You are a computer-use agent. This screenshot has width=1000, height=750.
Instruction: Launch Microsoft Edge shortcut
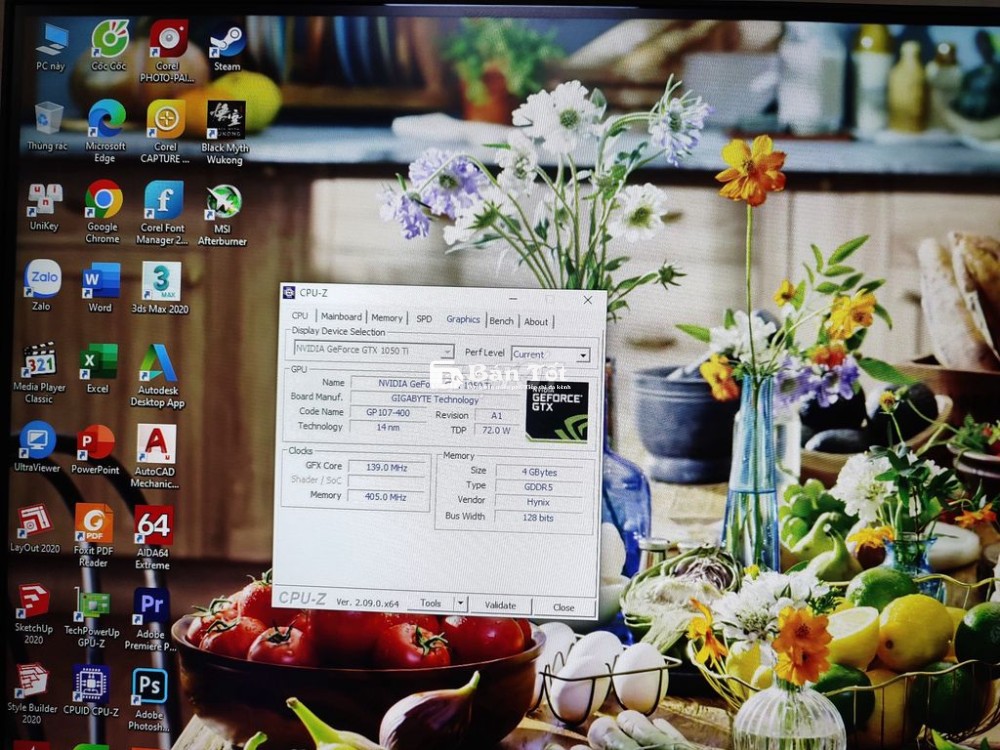pos(106,132)
